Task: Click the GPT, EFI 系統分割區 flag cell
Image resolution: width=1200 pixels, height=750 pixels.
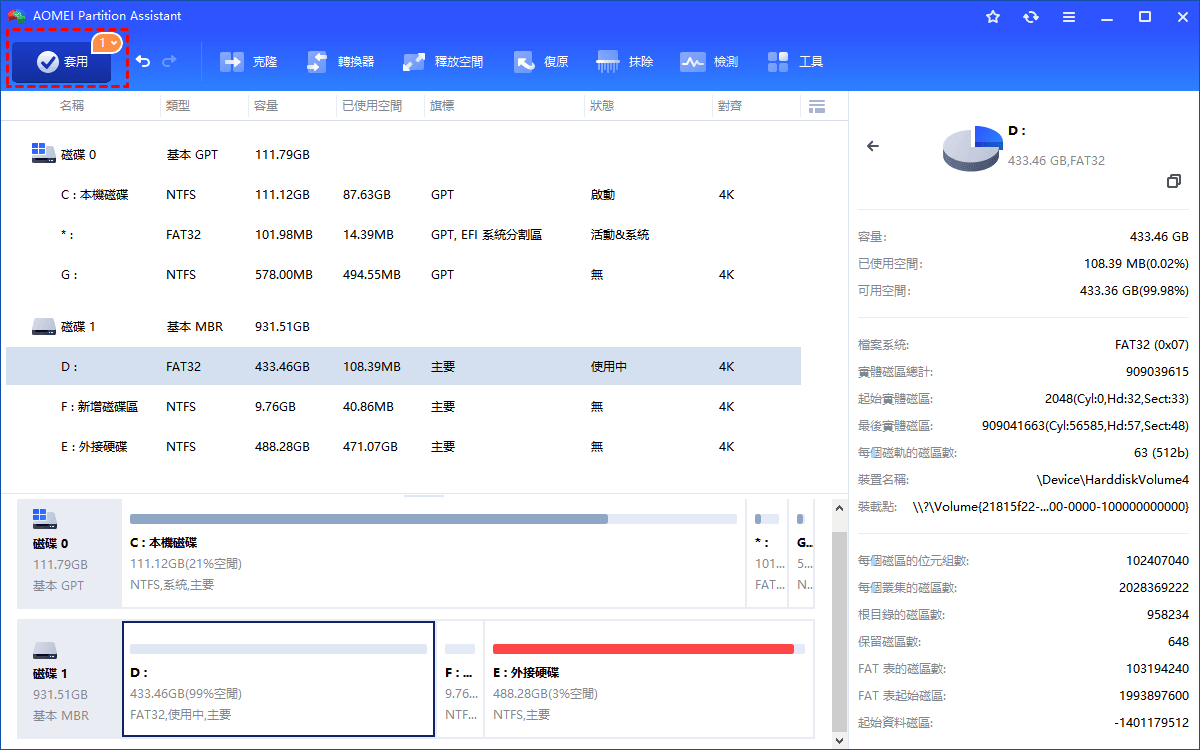Action: [x=486, y=235]
